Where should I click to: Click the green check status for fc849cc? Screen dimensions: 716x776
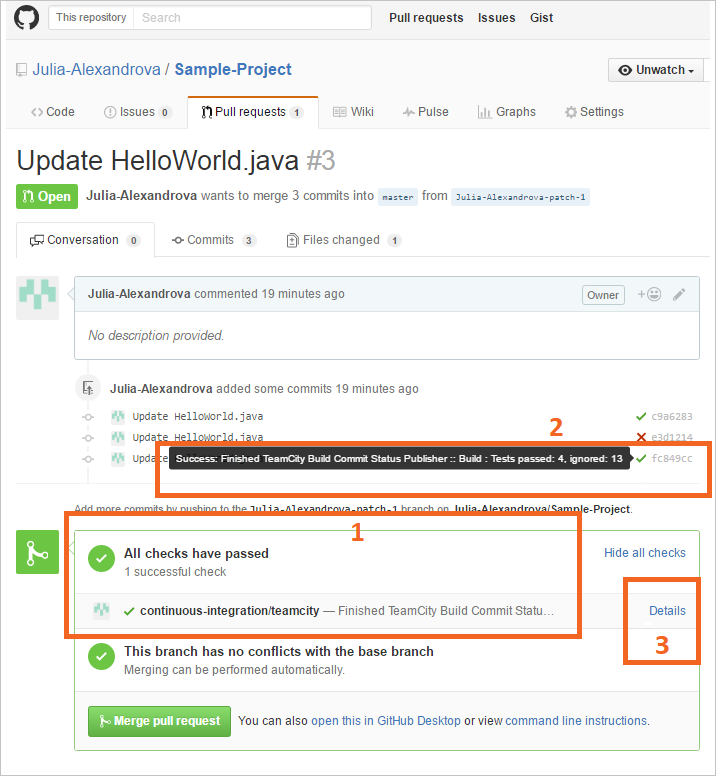pos(641,458)
